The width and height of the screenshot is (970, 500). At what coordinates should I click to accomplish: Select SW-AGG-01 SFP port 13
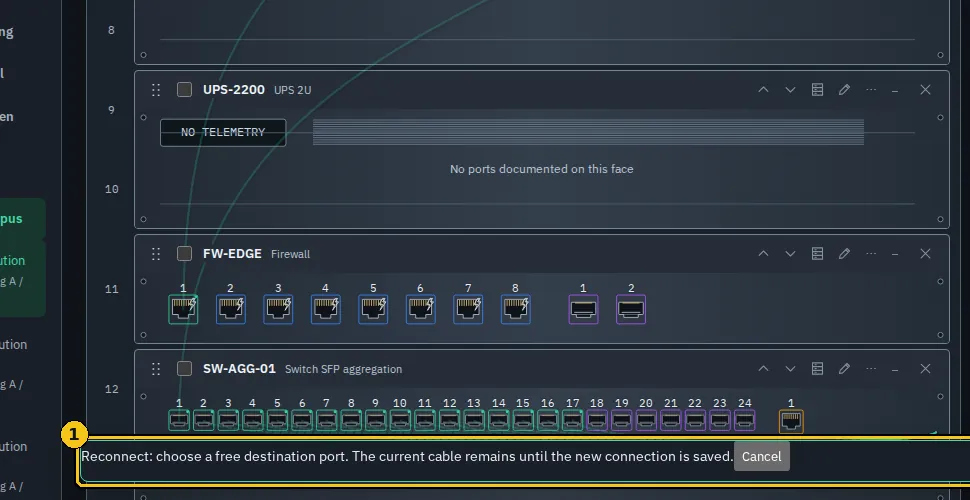tap(474, 420)
